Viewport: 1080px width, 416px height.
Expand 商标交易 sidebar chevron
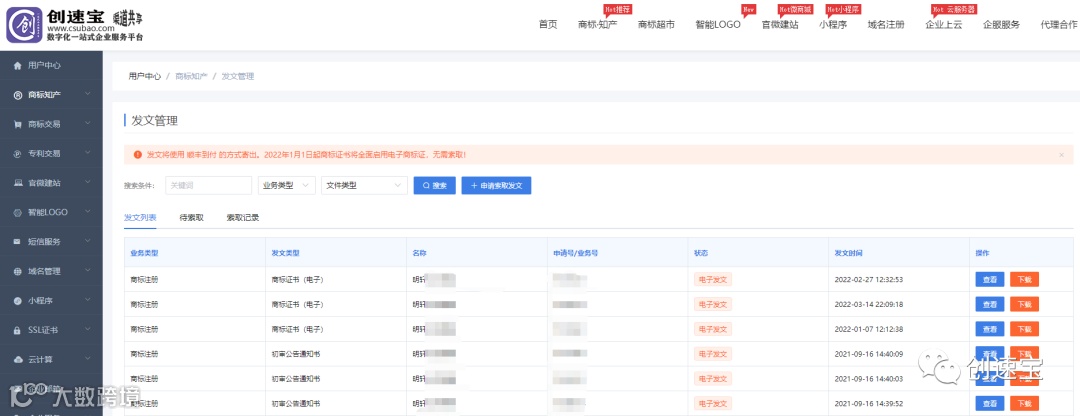(x=87, y=124)
